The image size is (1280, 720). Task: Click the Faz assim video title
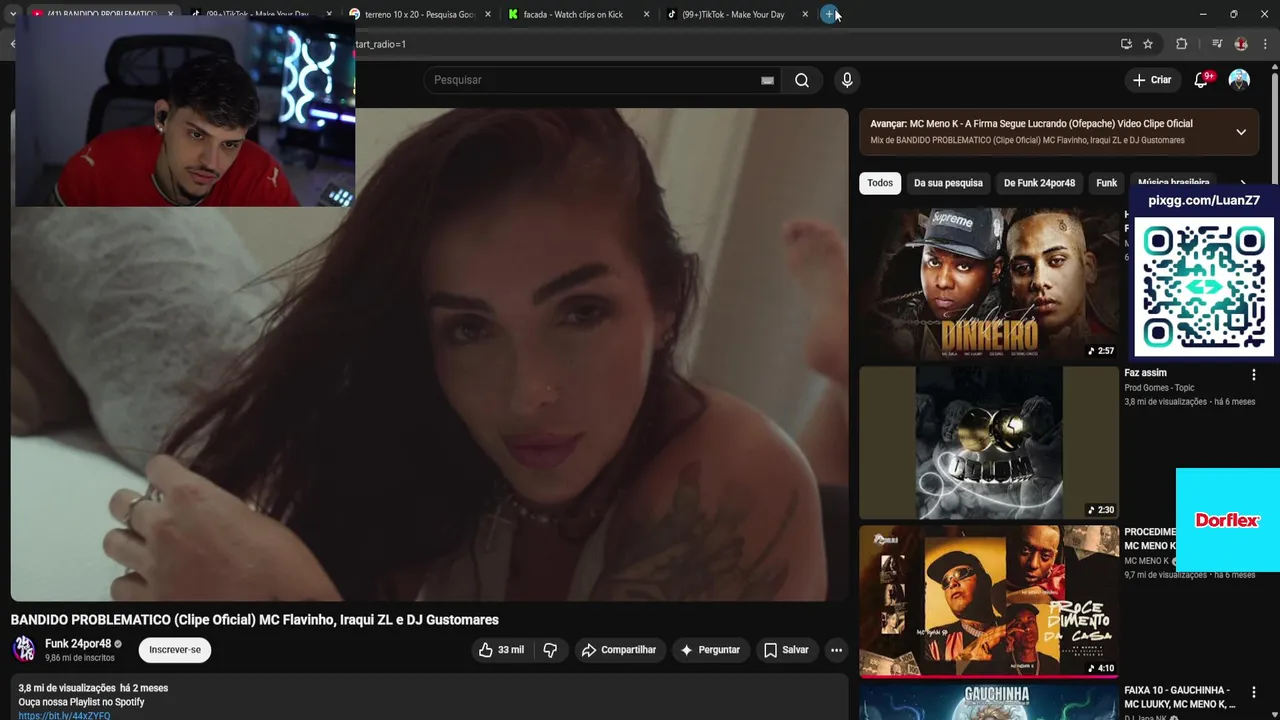point(1145,373)
